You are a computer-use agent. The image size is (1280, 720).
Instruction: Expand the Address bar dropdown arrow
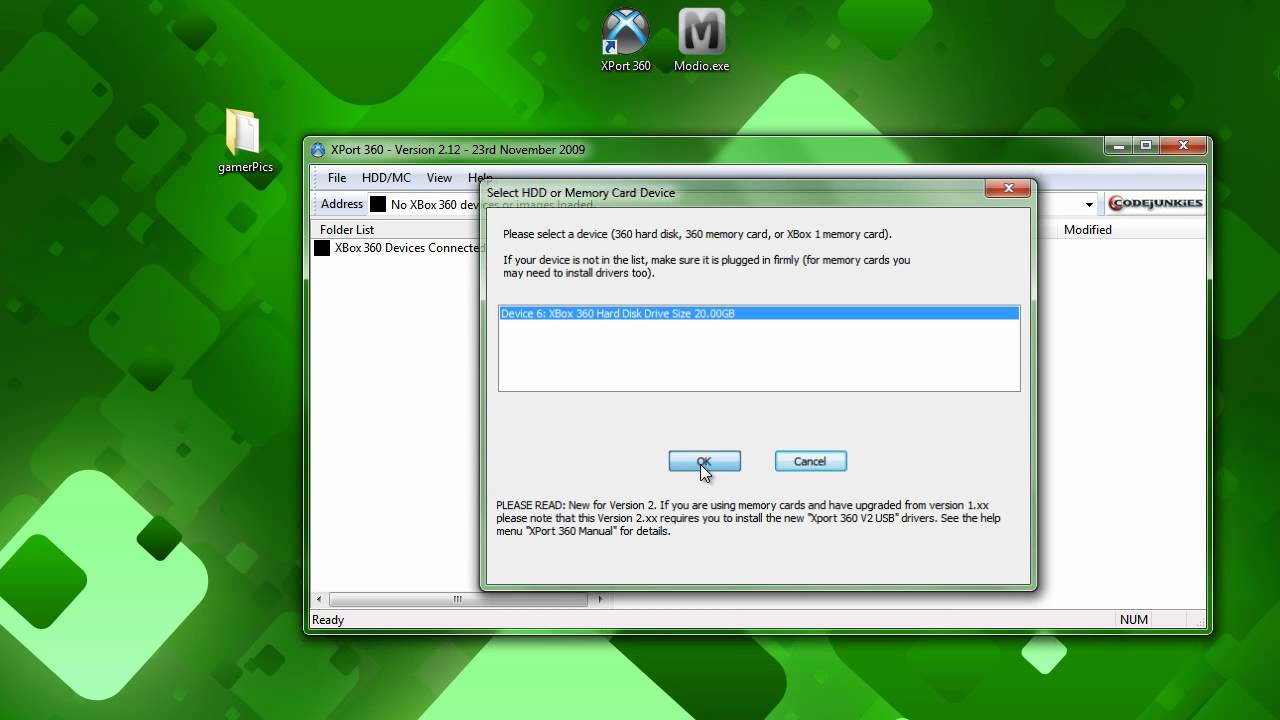(1089, 204)
